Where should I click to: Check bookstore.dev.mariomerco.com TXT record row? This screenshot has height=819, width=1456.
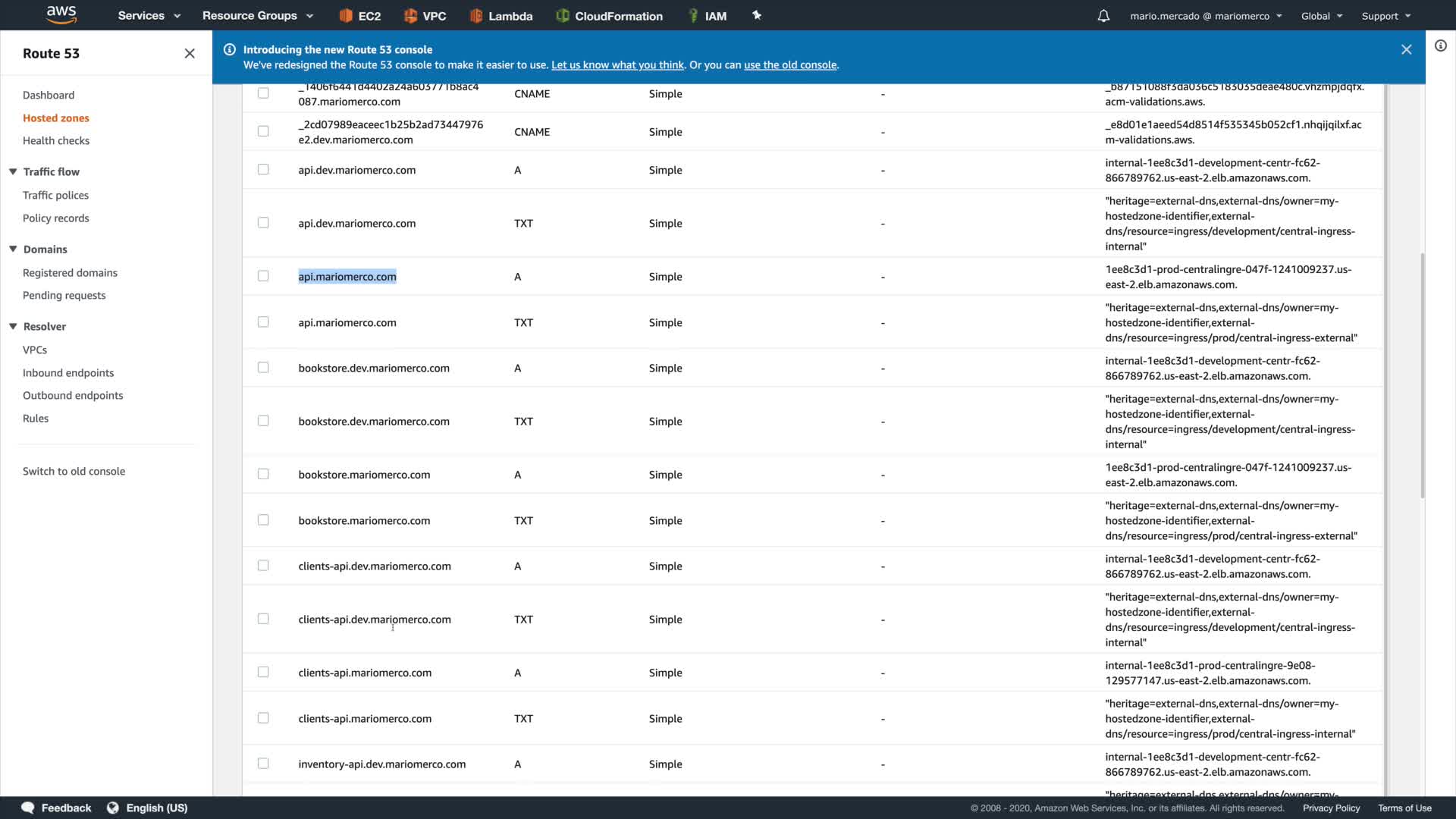[263, 421]
